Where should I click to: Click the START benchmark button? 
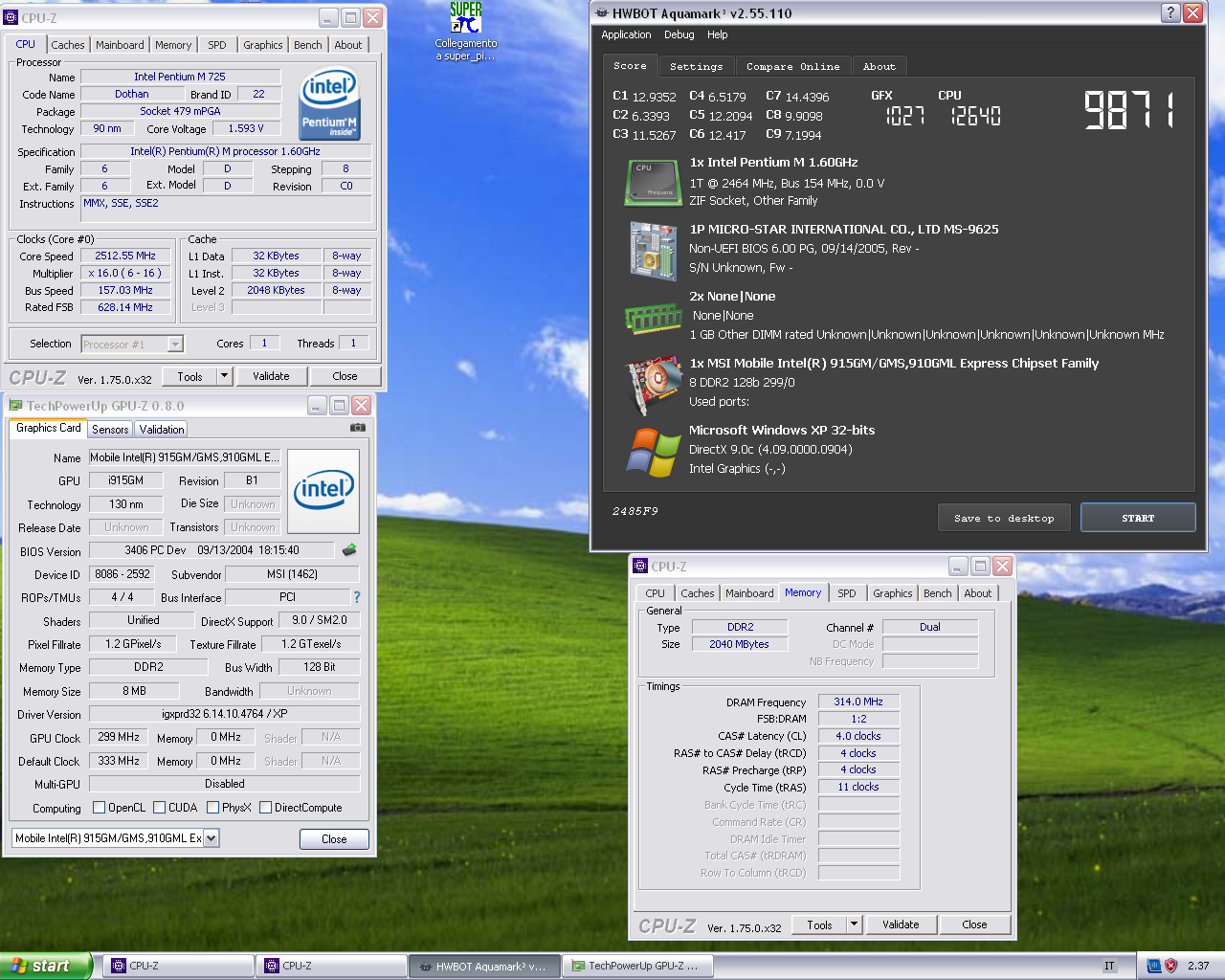(1138, 518)
